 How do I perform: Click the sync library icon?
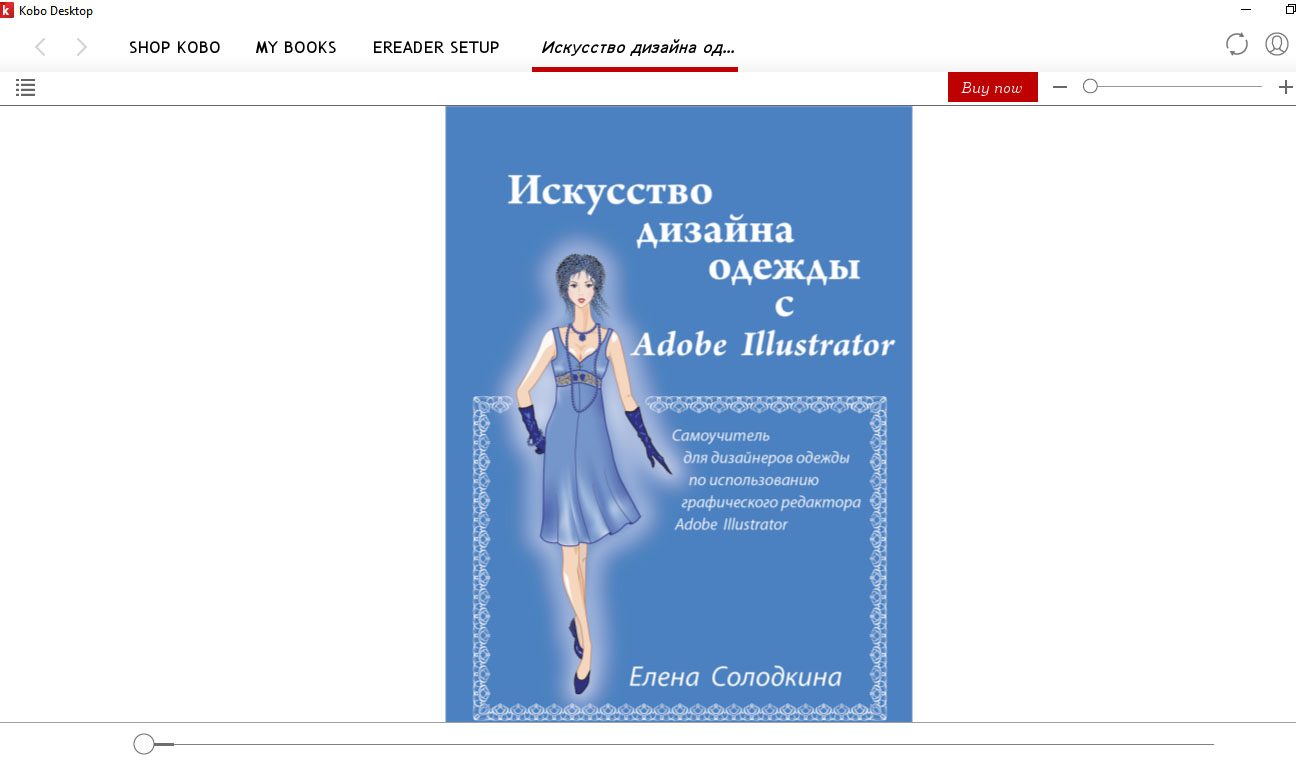coord(1237,44)
